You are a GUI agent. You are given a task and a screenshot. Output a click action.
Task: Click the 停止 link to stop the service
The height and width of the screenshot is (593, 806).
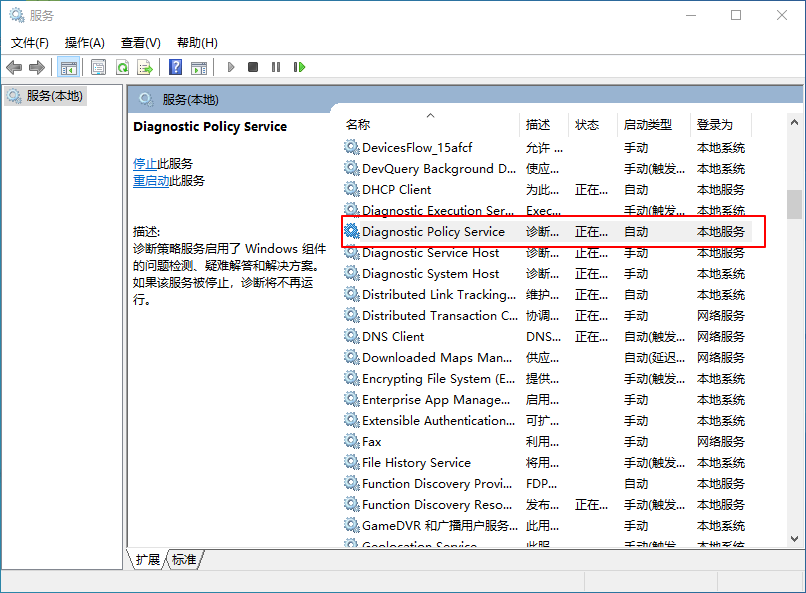[x=148, y=162]
